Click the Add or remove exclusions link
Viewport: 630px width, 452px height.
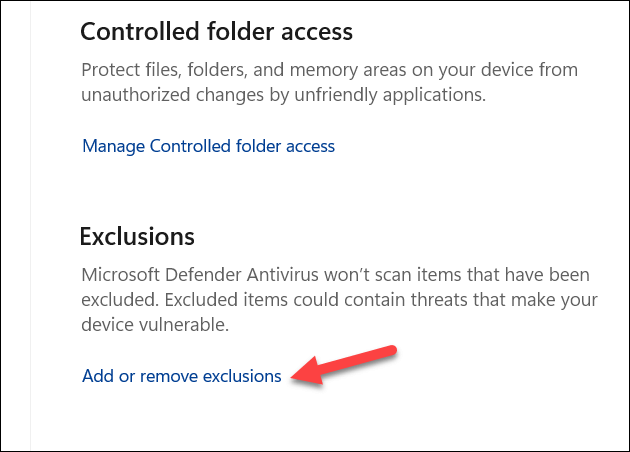(181, 376)
